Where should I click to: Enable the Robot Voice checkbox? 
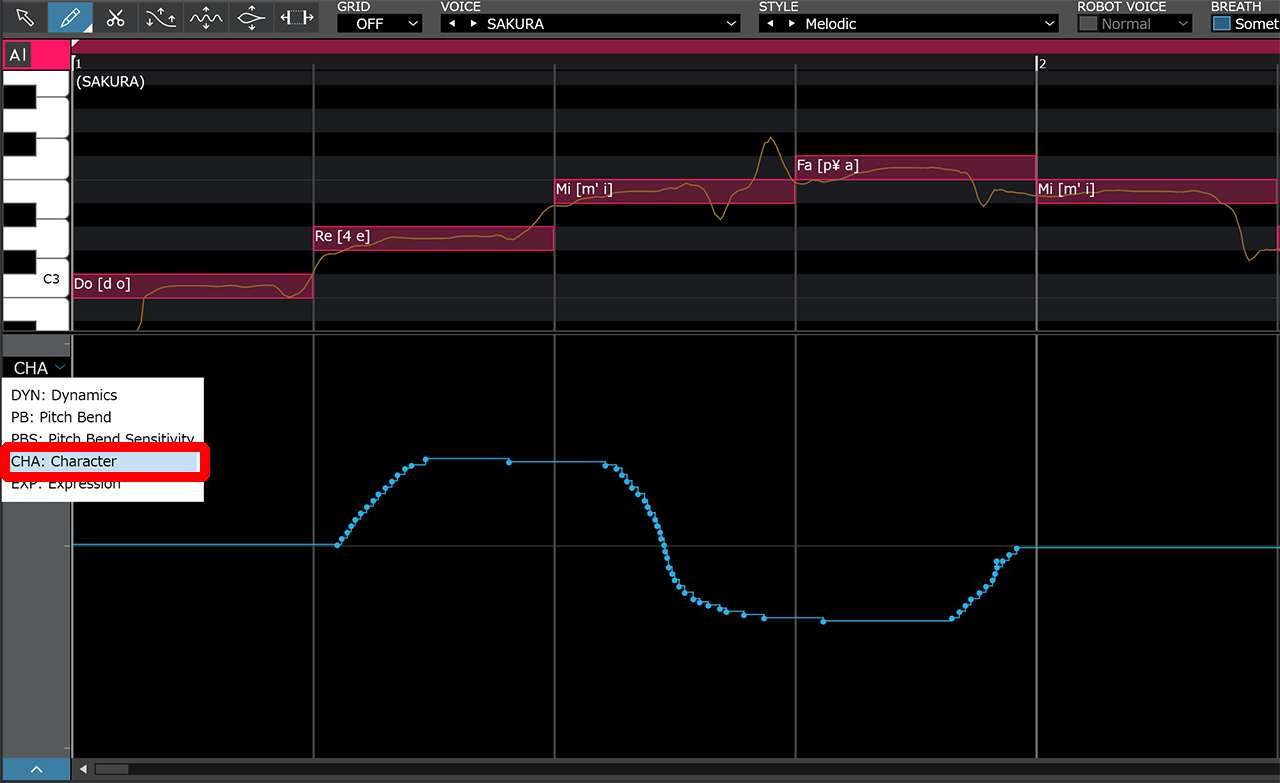1090,23
